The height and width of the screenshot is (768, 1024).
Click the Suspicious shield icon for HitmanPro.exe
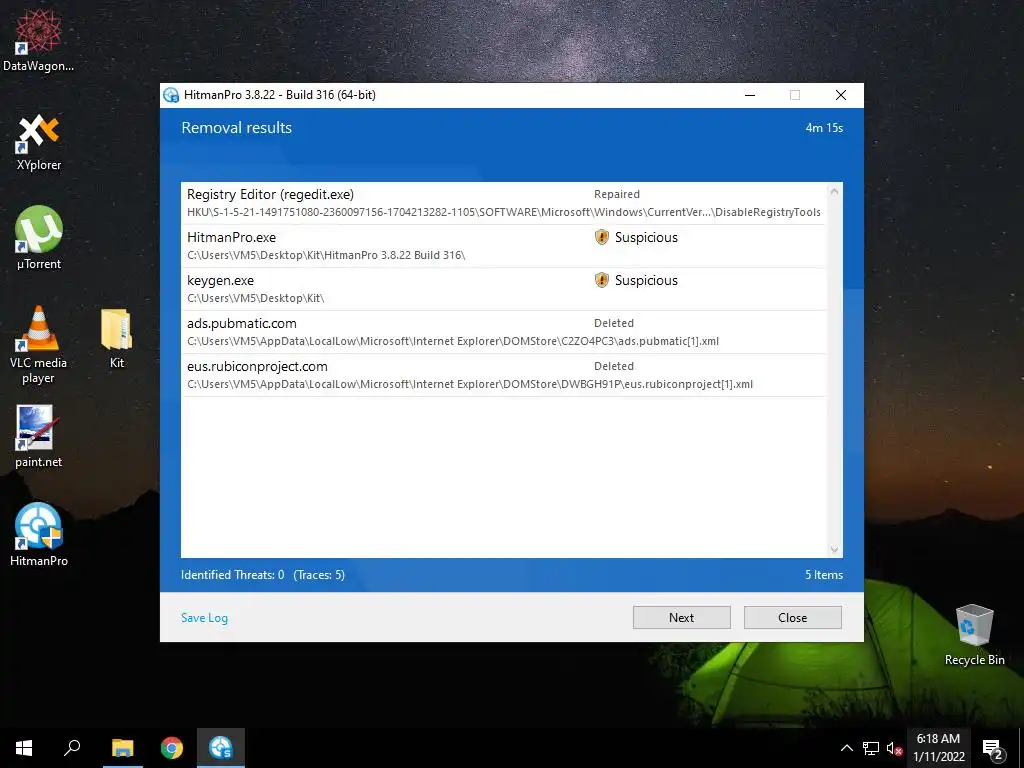tap(601, 237)
